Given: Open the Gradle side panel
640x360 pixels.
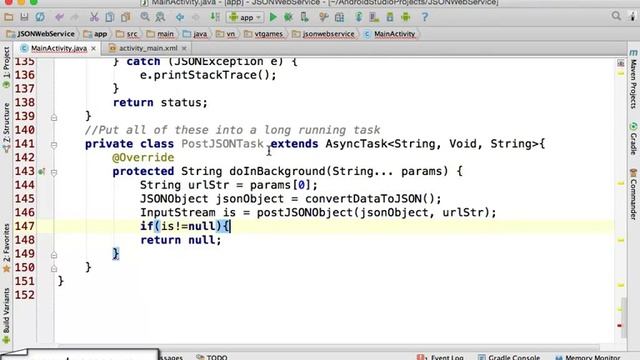Looking at the screenshot, I should tap(633, 139).
